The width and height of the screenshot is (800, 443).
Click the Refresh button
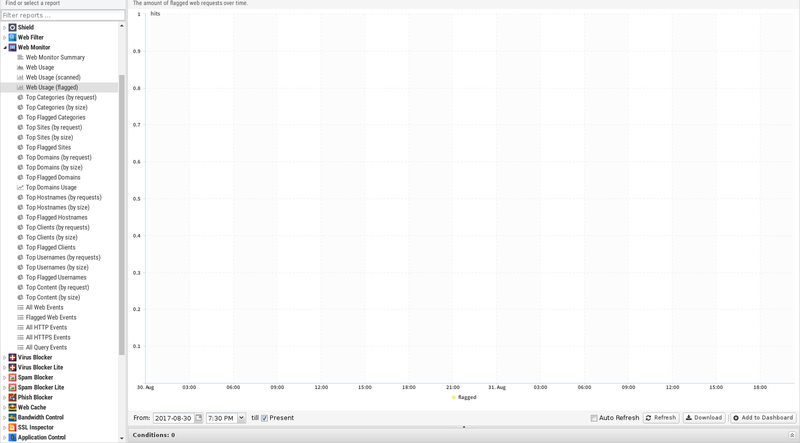tap(661, 418)
